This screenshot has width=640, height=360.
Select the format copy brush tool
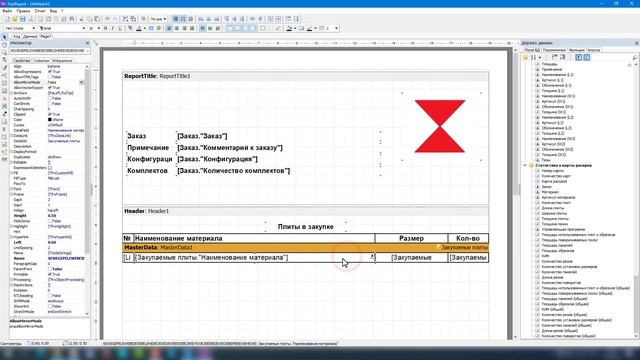(4, 67)
